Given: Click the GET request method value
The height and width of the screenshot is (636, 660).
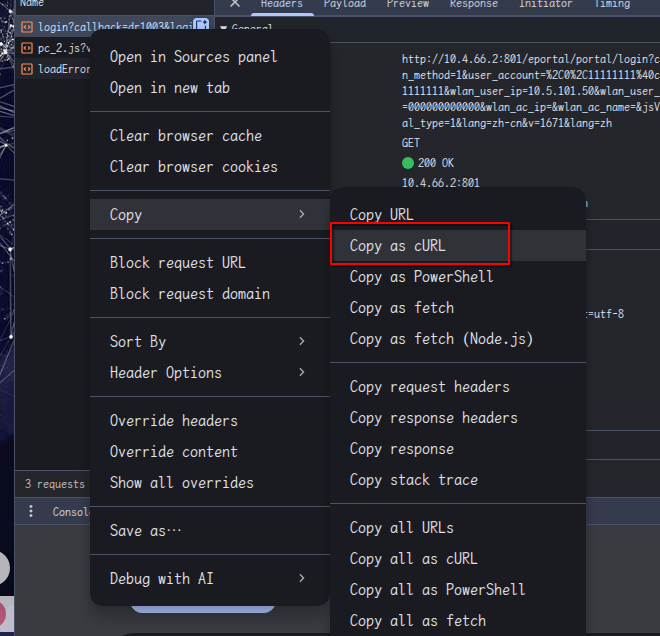Looking at the screenshot, I should [x=410, y=143].
